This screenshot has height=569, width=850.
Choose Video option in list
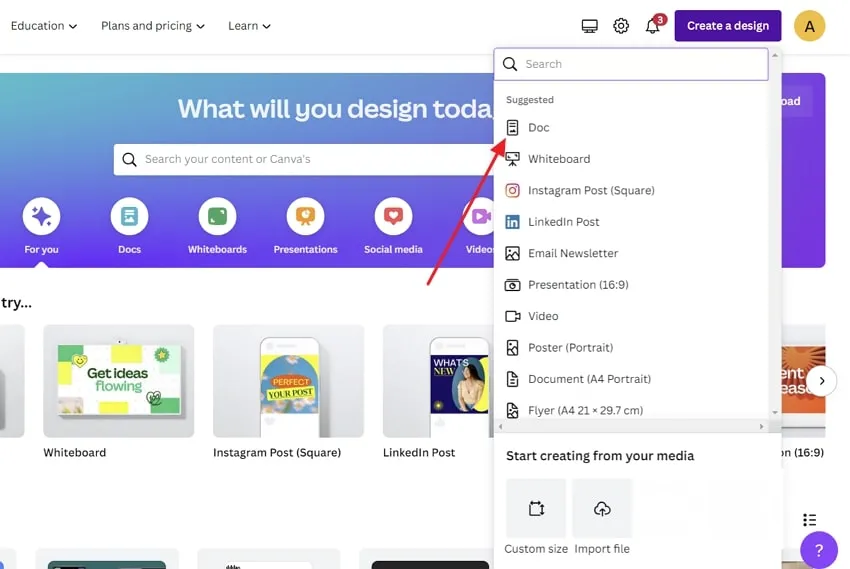[631, 316]
